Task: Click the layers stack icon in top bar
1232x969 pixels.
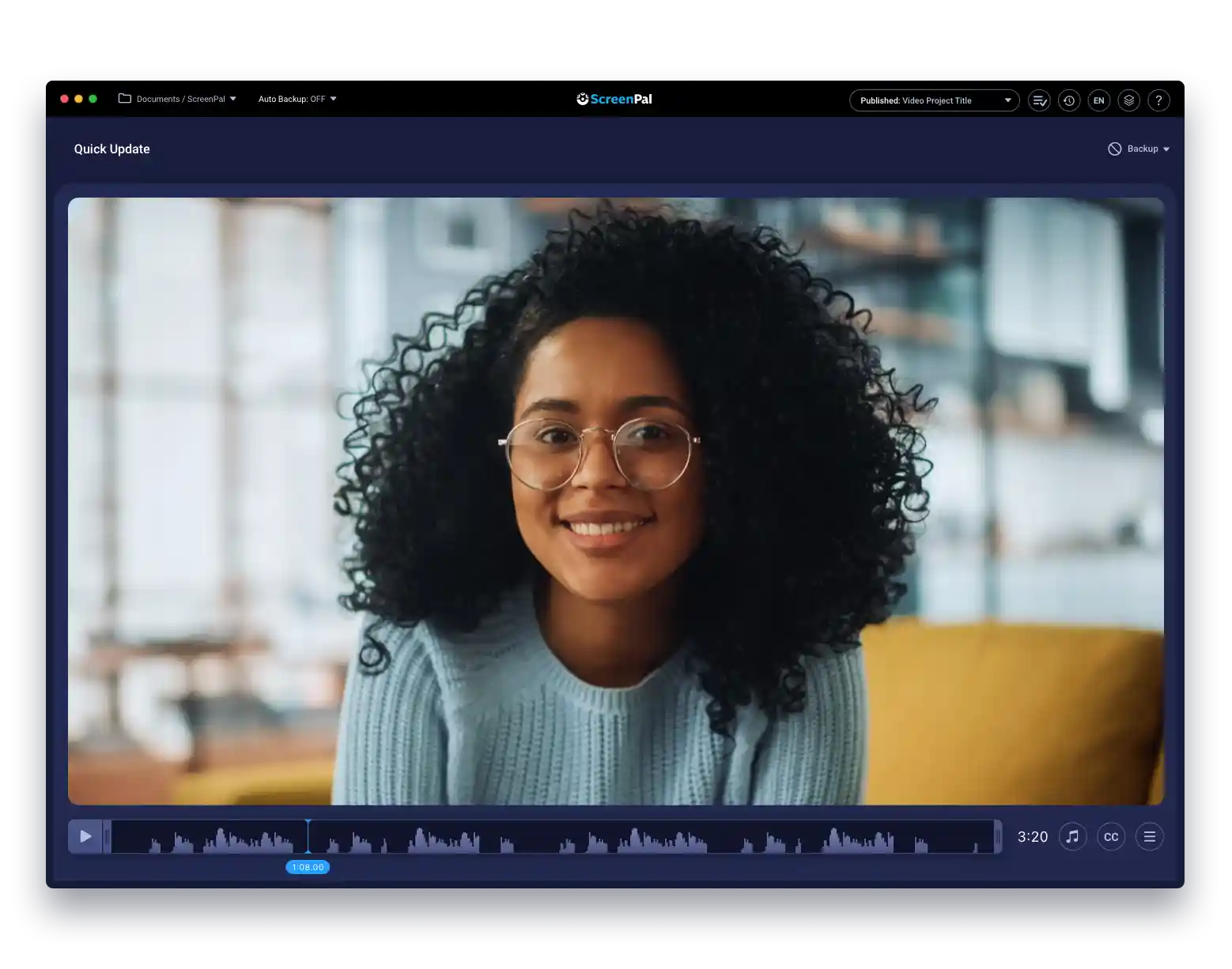Action: (1129, 100)
